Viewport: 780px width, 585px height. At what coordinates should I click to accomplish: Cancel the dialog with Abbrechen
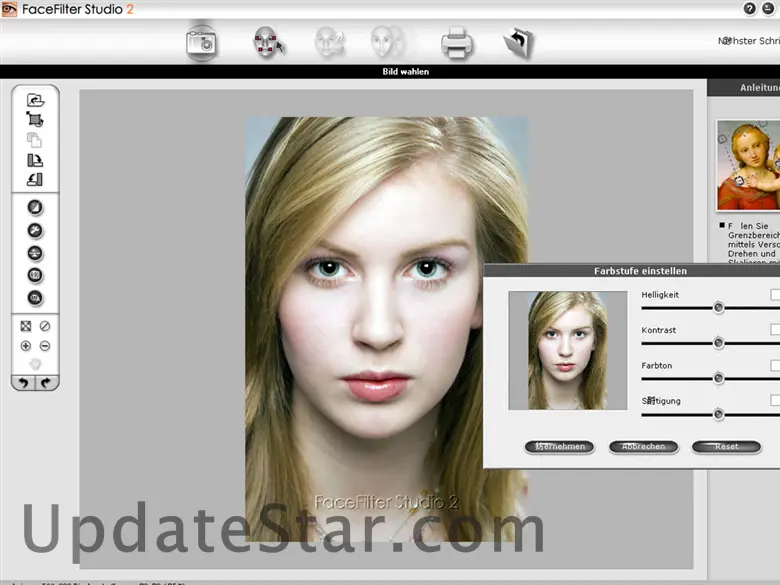click(643, 447)
